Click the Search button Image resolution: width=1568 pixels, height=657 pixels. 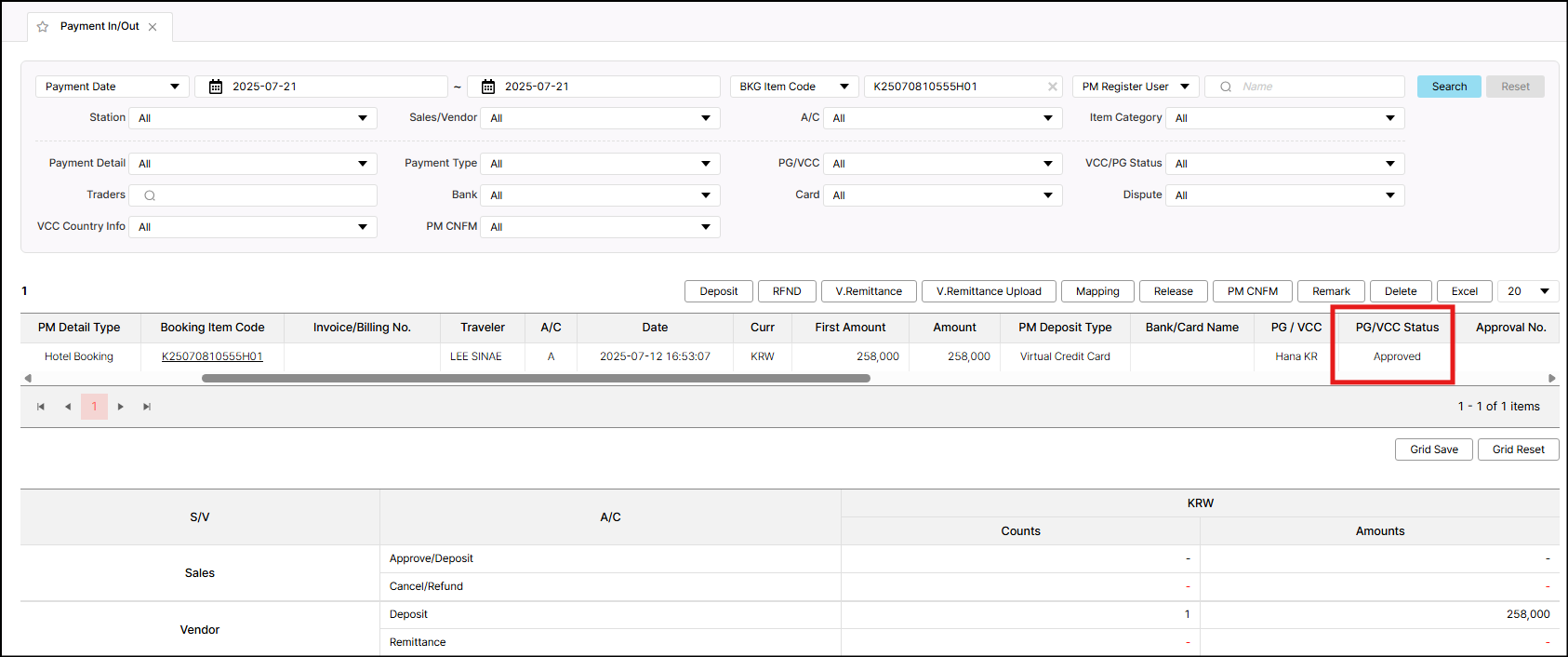tap(1448, 87)
